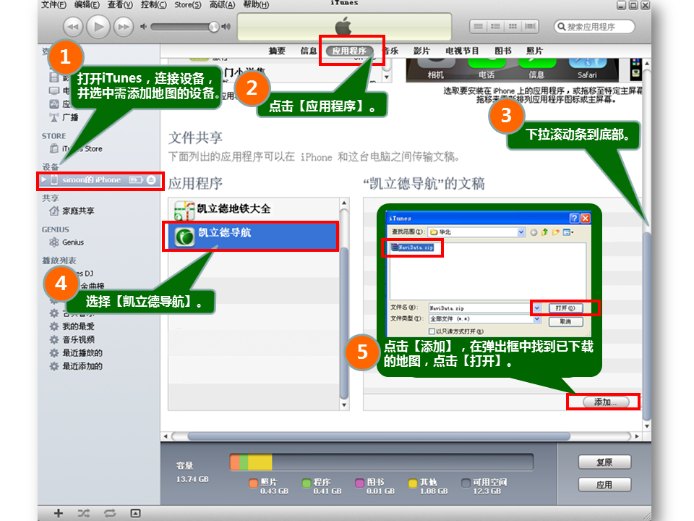694x521 pixels.
Task: Click the search magnifier icon
Action: tap(561, 27)
